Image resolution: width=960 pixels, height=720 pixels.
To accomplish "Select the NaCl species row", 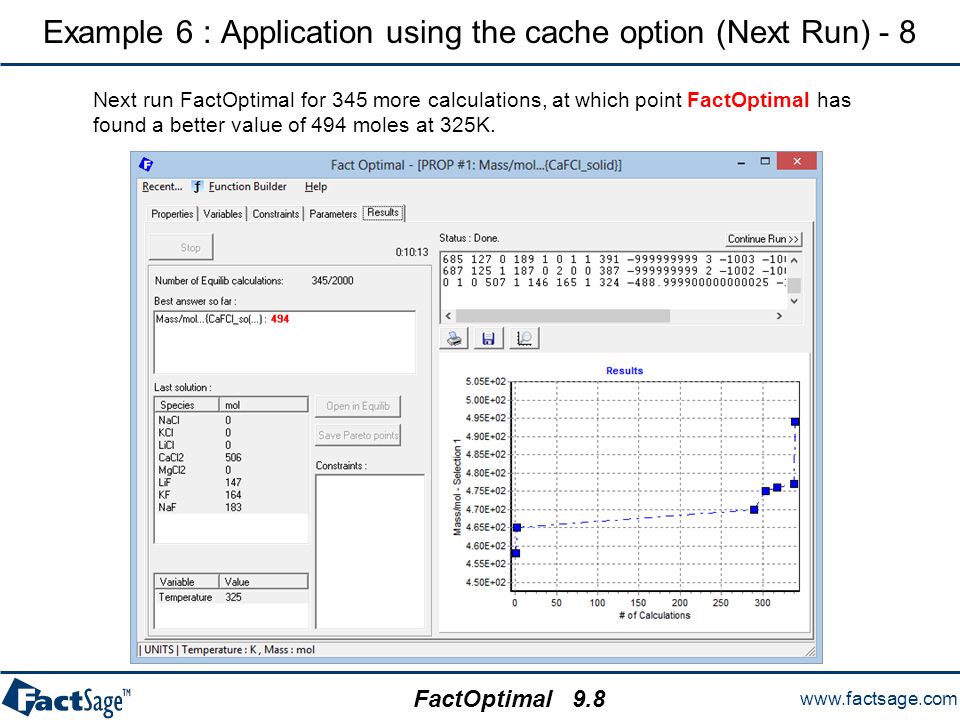I will 231,420.
